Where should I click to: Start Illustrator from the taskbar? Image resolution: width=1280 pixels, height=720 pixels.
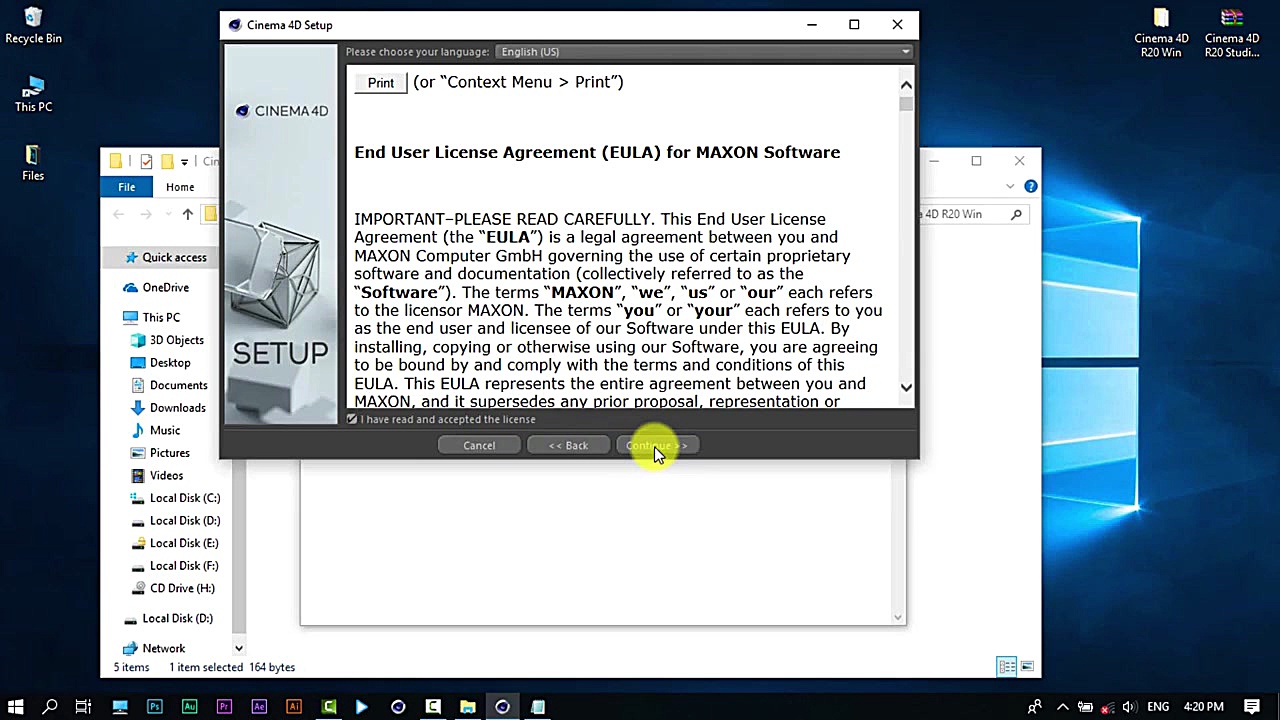294,707
